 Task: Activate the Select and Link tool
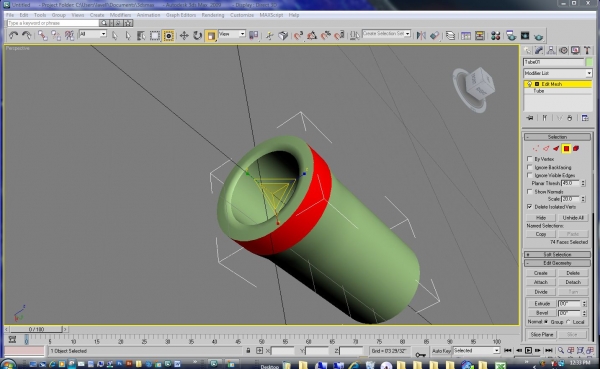pos(42,36)
